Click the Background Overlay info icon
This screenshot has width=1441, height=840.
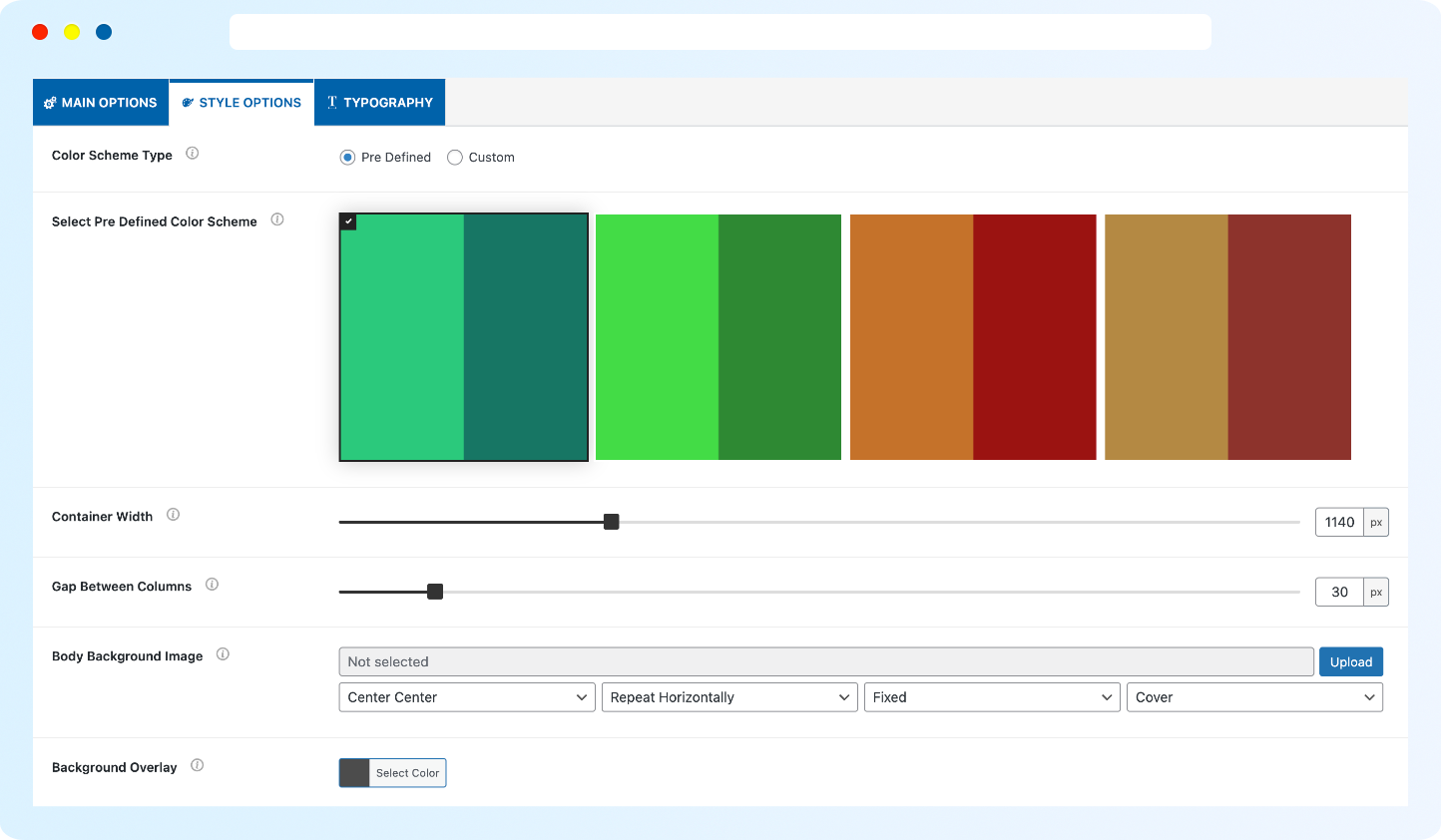pyautogui.click(x=198, y=765)
